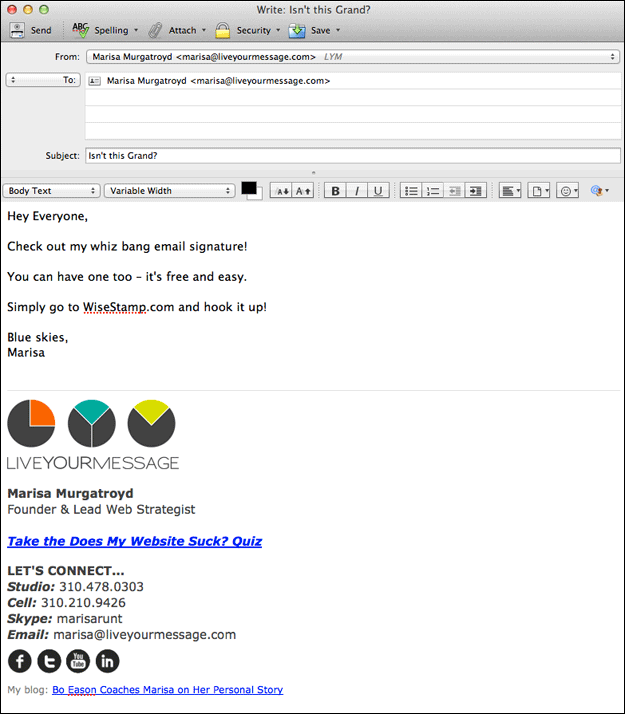Click the YouTube icon in signature
The width and height of the screenshot is (625, 714).
(78, 661)
